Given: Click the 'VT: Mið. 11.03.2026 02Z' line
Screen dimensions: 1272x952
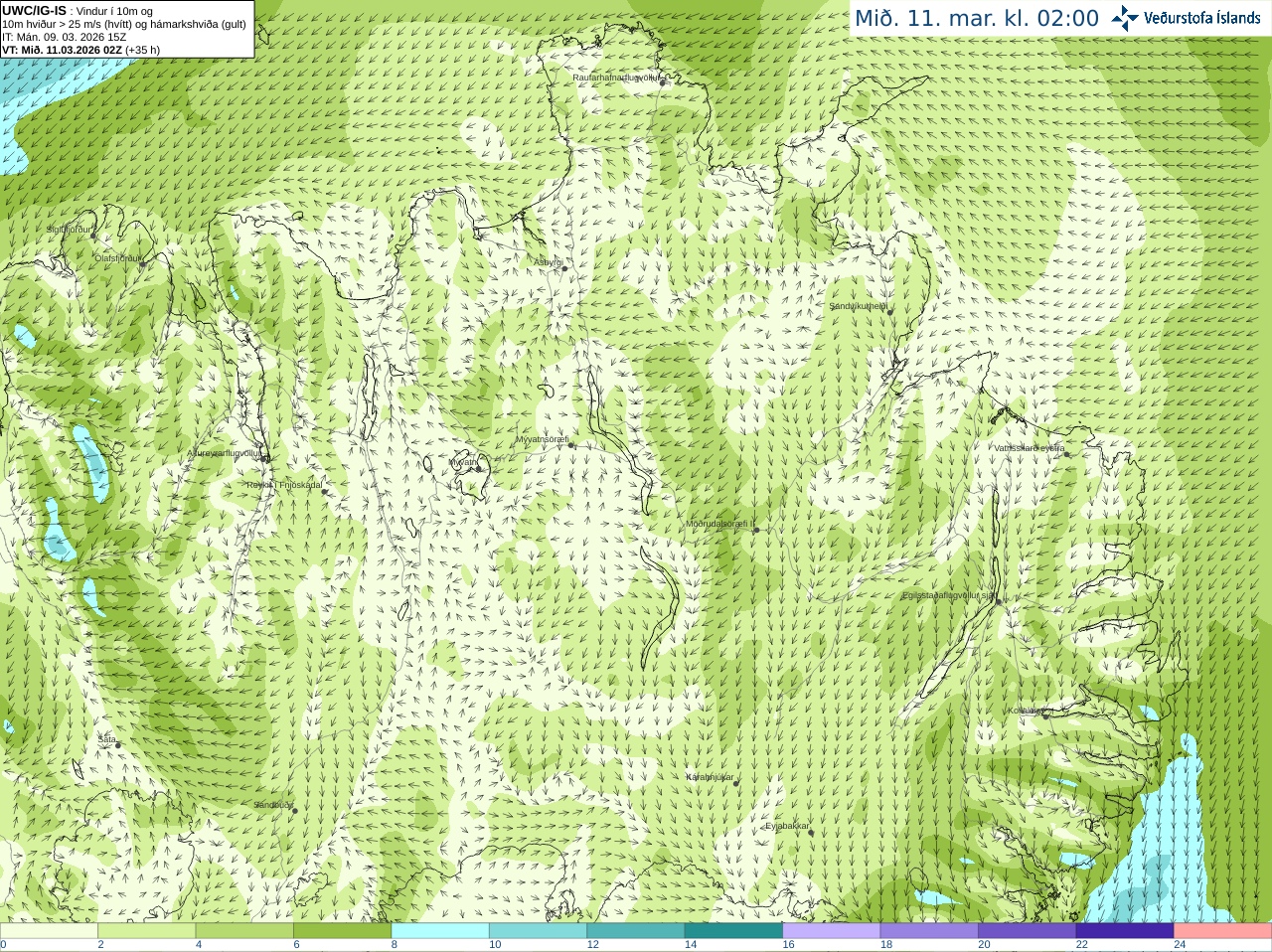Looking at the screenshot, I should pyautogui.click(x=80, y=50).
